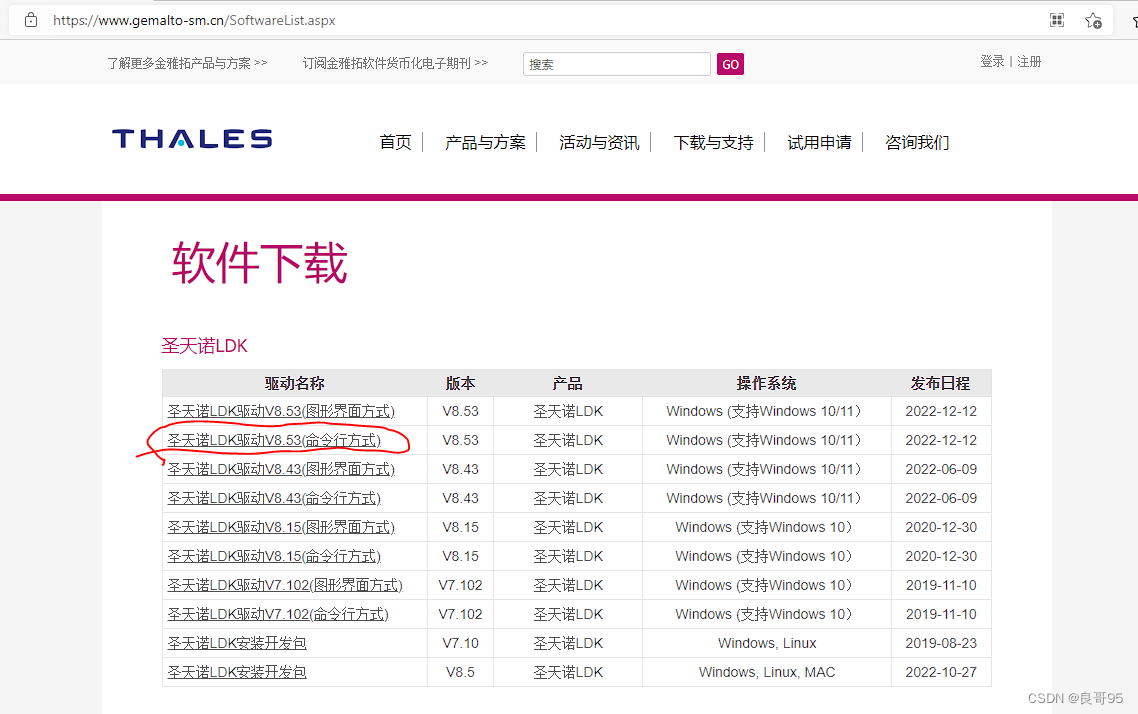This screenshot has width=1138, height=714.
Task: Open 活动与资讯 menu item
Action: click(599, 142)
